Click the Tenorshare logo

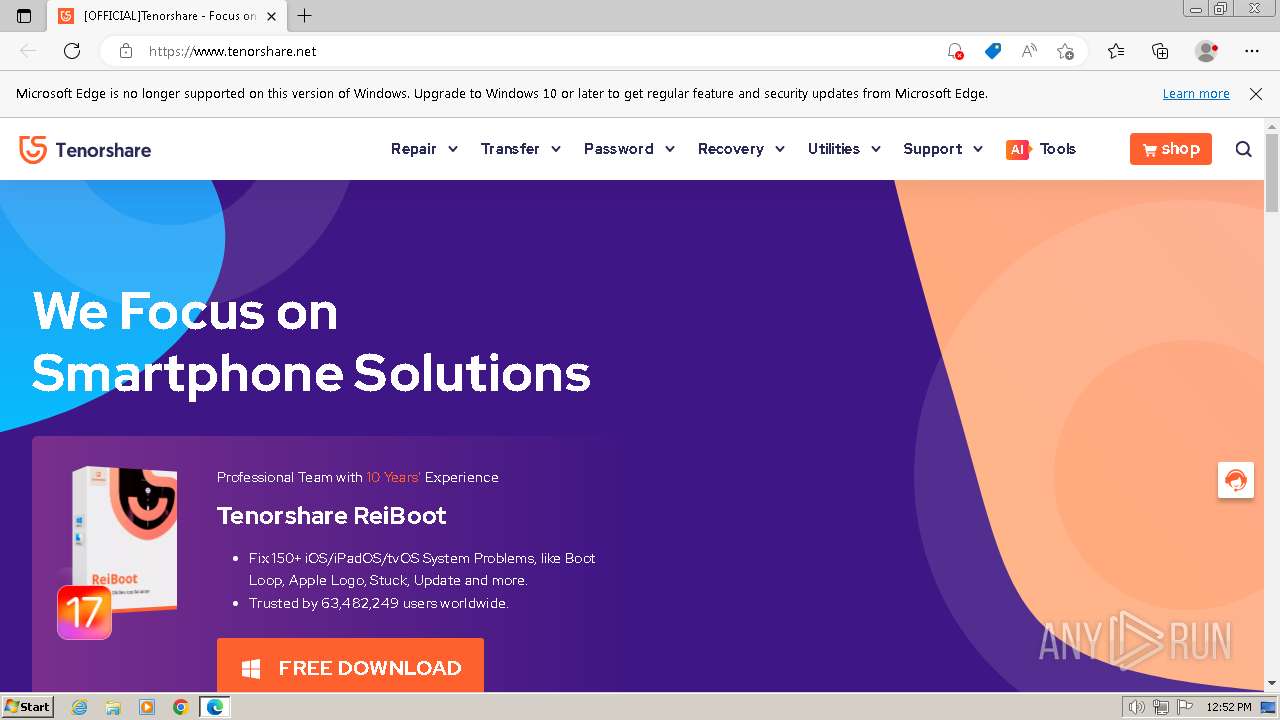click(85, 150)
